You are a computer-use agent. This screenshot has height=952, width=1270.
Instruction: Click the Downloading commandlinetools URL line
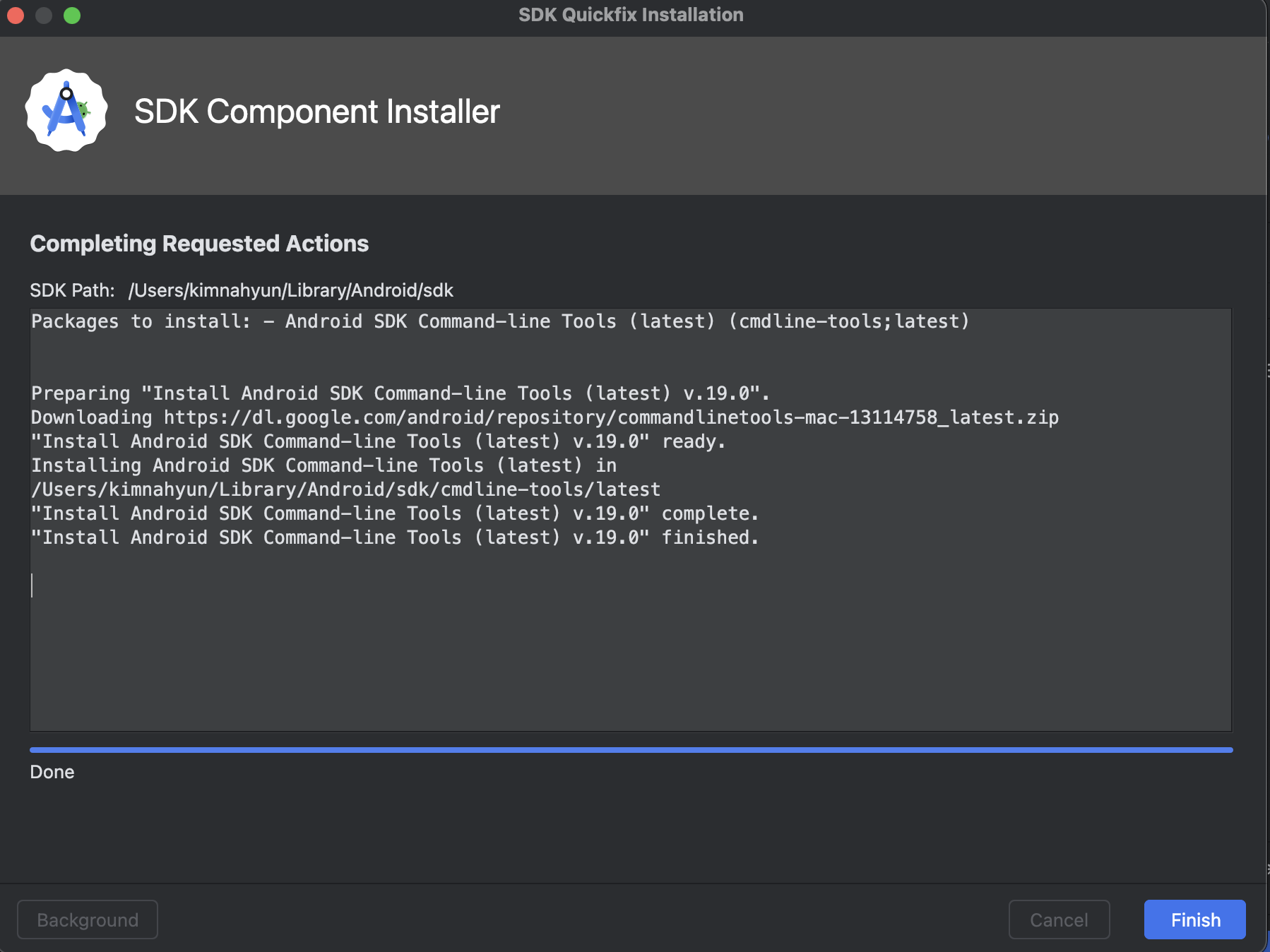click(x=545, y=417)
